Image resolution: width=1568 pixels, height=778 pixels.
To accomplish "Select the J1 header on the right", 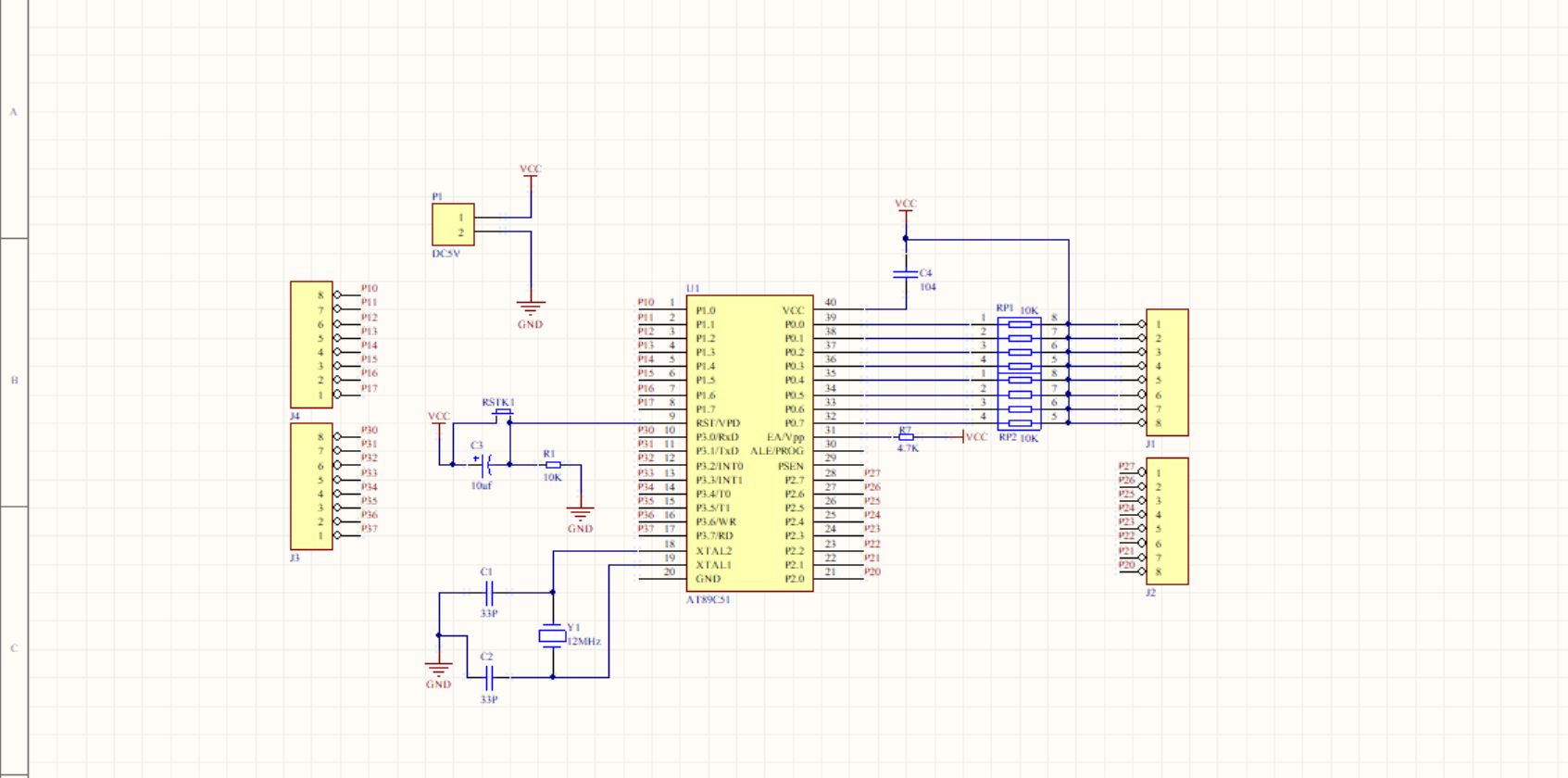I will pyautogui.click(x=1167, y=372).
